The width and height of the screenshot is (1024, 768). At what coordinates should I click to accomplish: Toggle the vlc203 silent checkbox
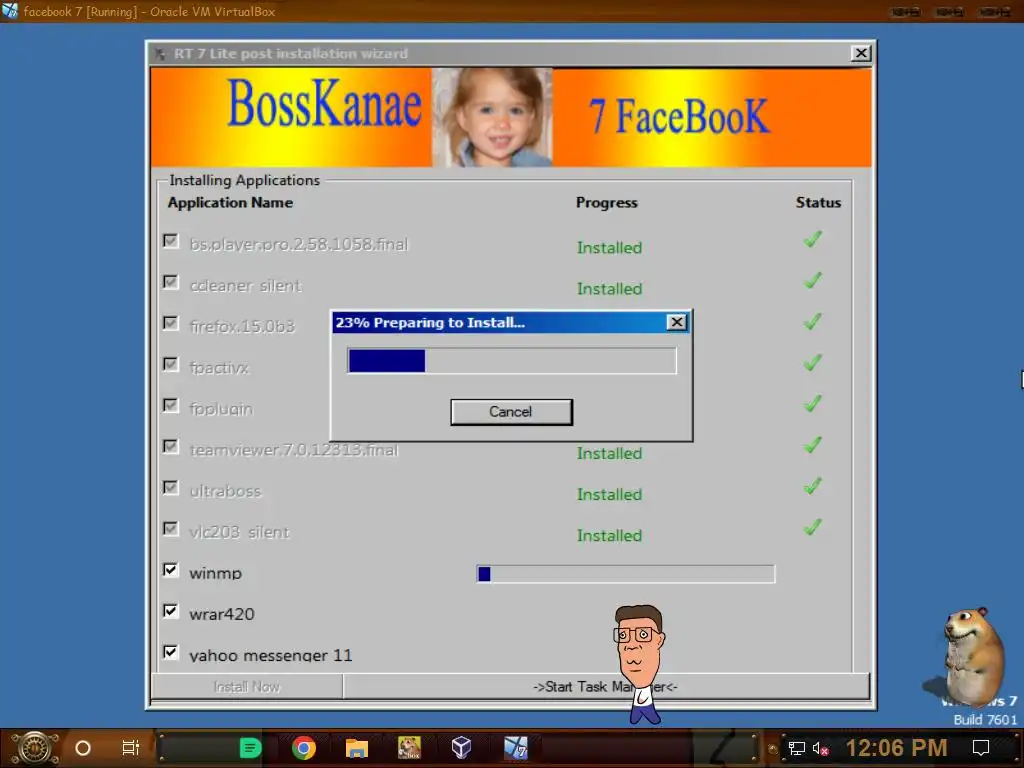[x=170, y=529]
